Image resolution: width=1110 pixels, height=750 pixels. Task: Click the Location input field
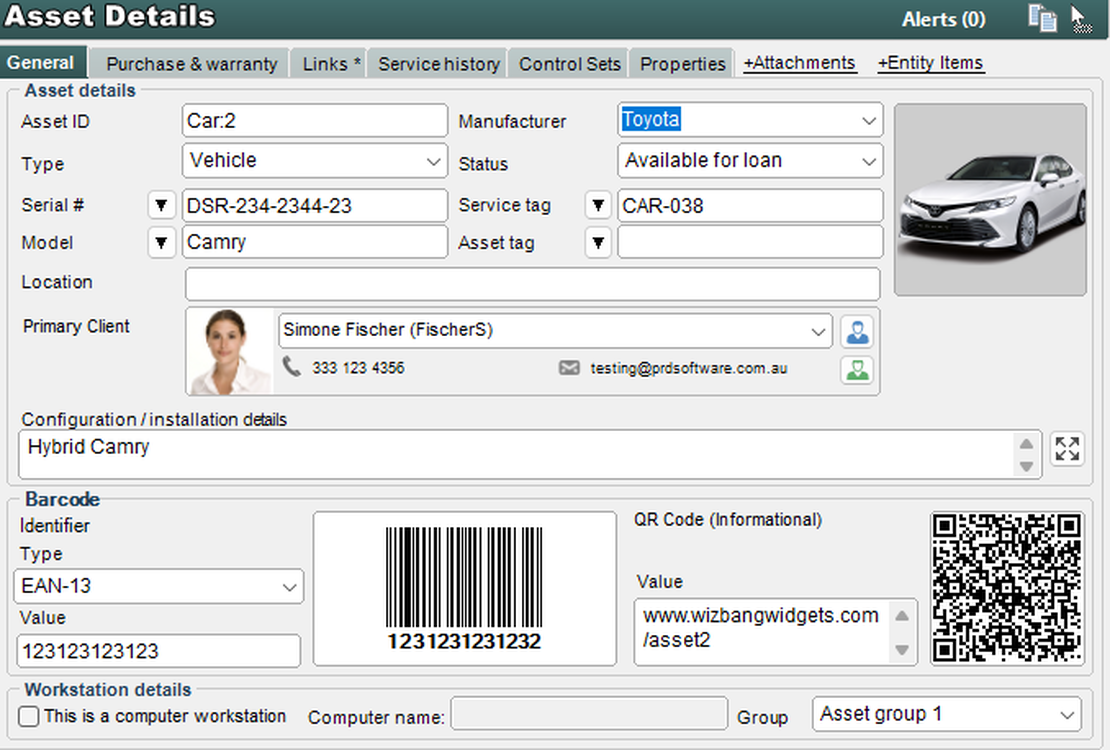coord(532,283)
